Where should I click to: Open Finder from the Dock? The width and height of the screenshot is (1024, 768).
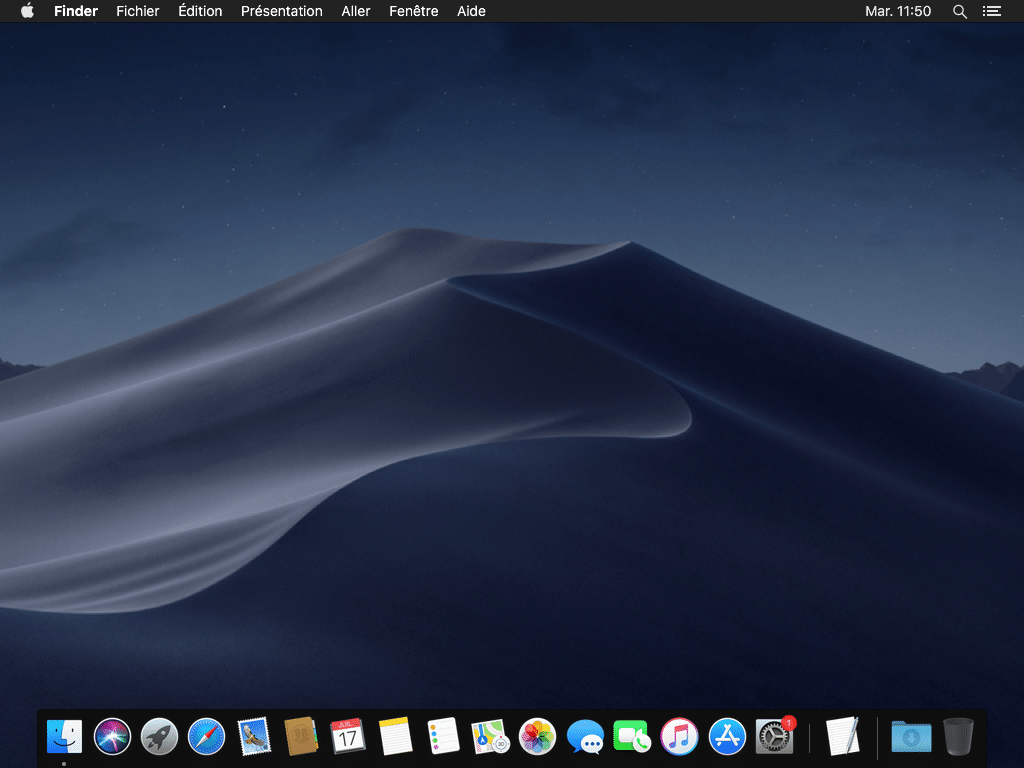click(65, 737)
